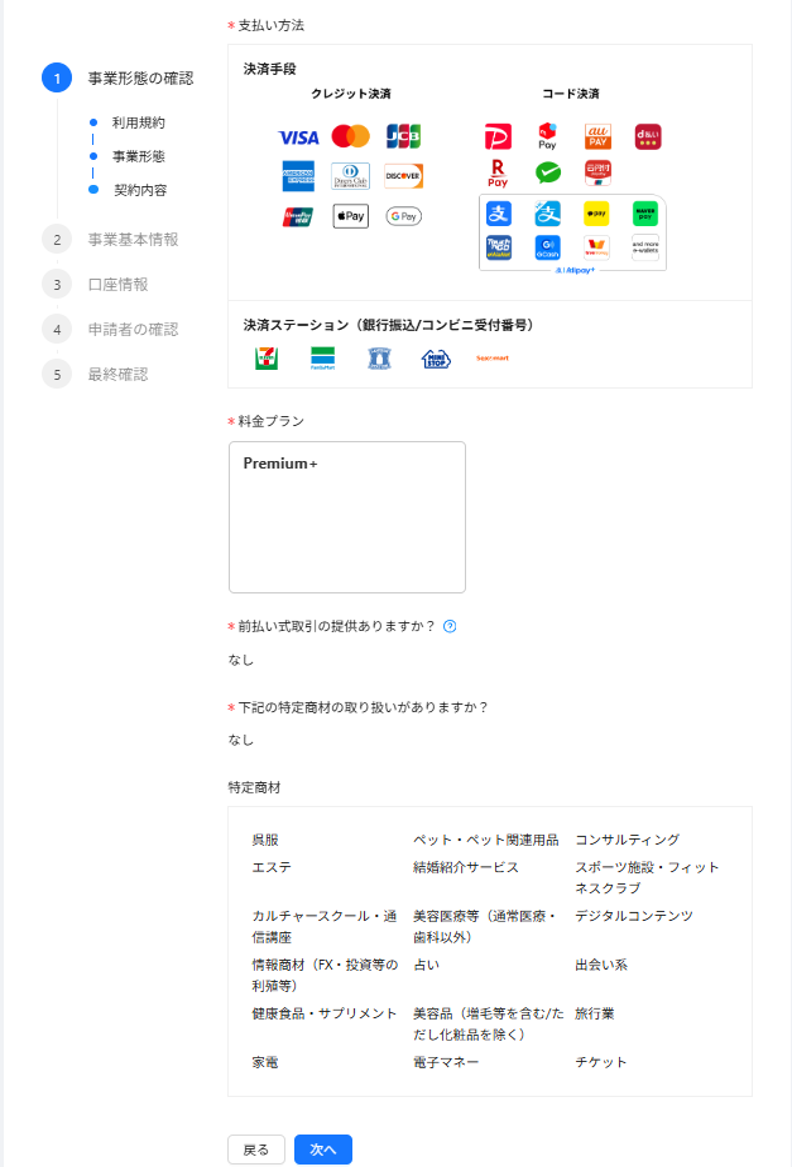
Task: Click the blue GCash icon
Action: coord(548,247)
